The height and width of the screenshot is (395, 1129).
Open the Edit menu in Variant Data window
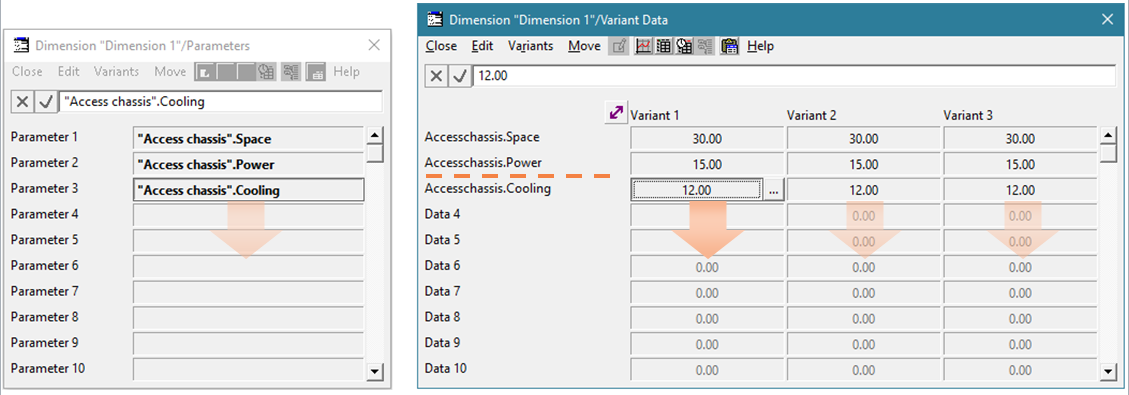point(482,46)
